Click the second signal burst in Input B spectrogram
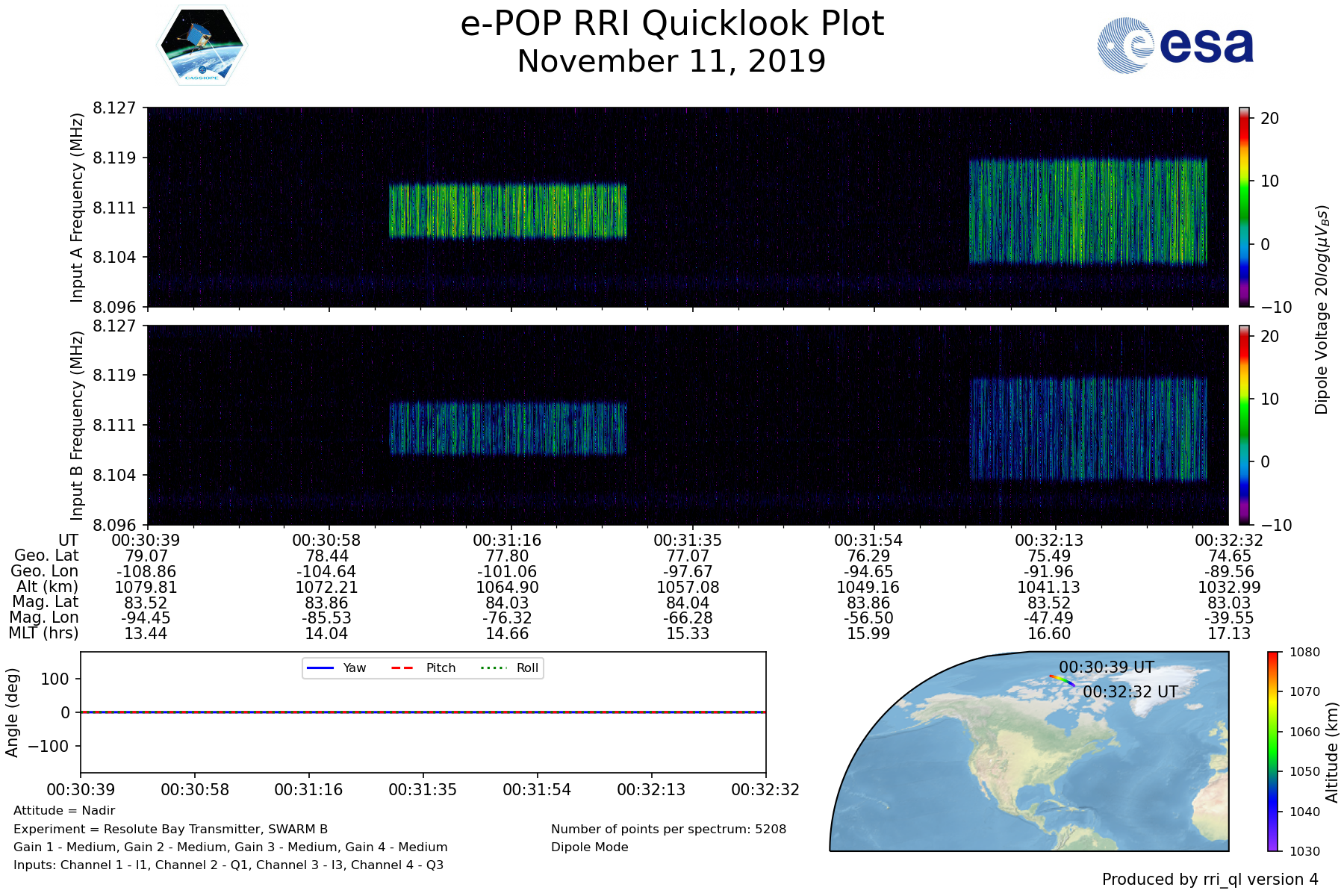Viewport: 1344px width, 896px height. [x=1088, y=429]
